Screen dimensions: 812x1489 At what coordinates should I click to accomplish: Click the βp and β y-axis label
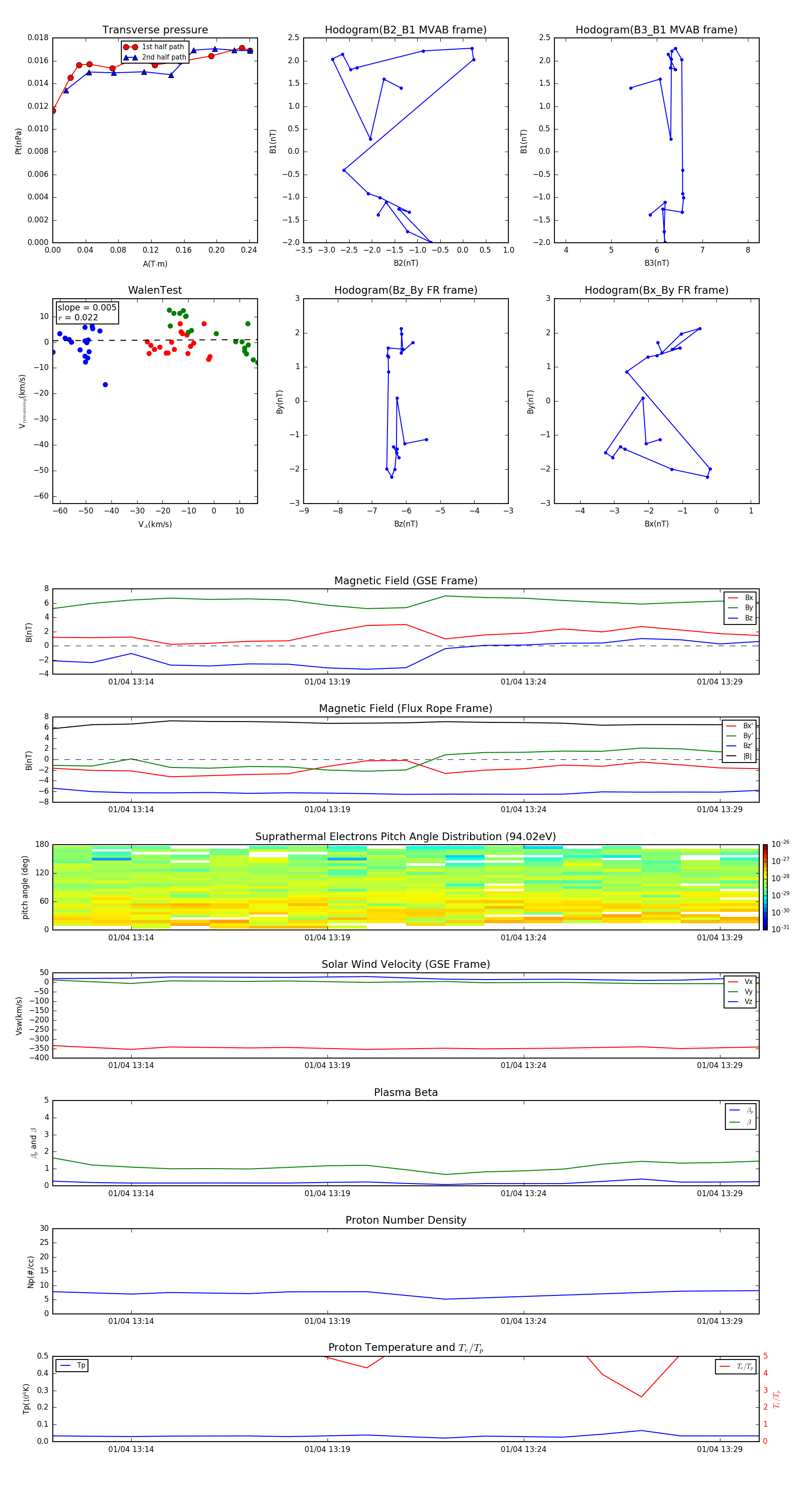33,1143
